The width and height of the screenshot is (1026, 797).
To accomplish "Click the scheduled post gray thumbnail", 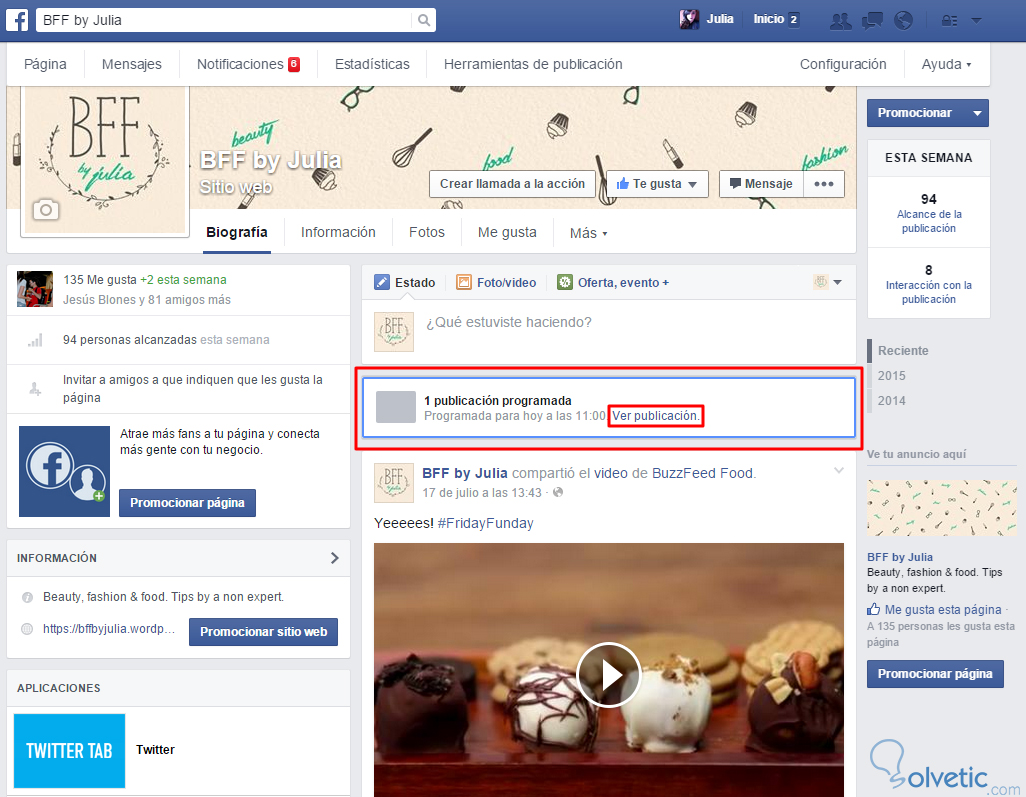I will coord(396,407).
